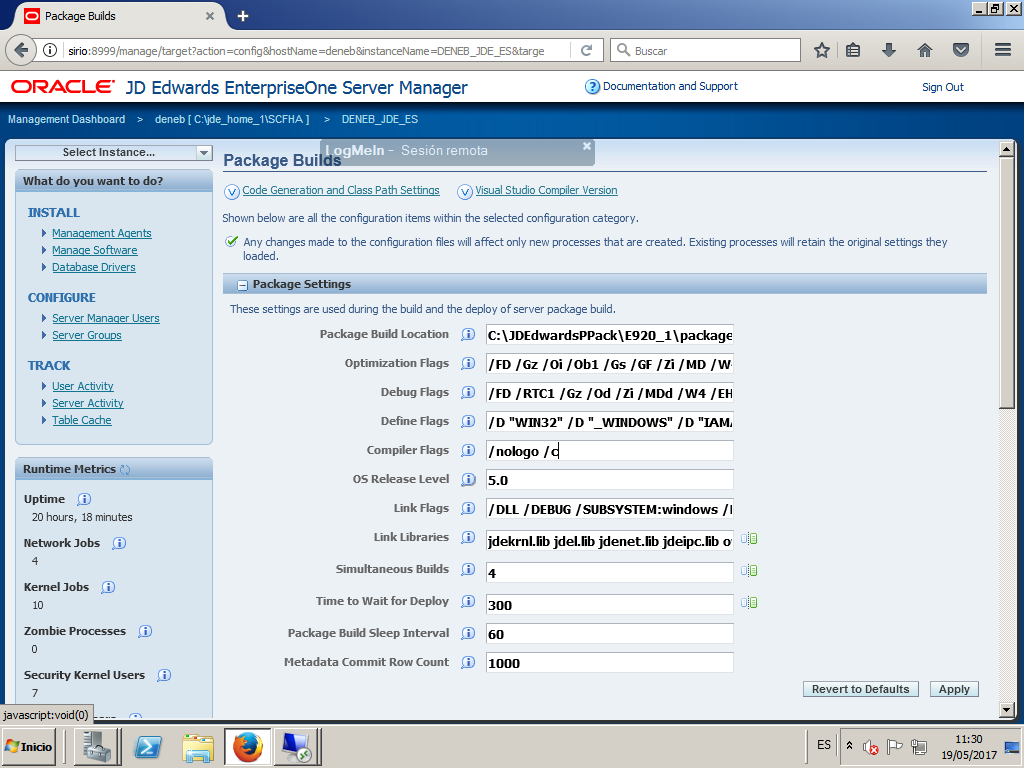This screenshot has width=1024, height=768.
Task: Click info icon next to Package Build Sleep Interval
Action: click(468, 633)
